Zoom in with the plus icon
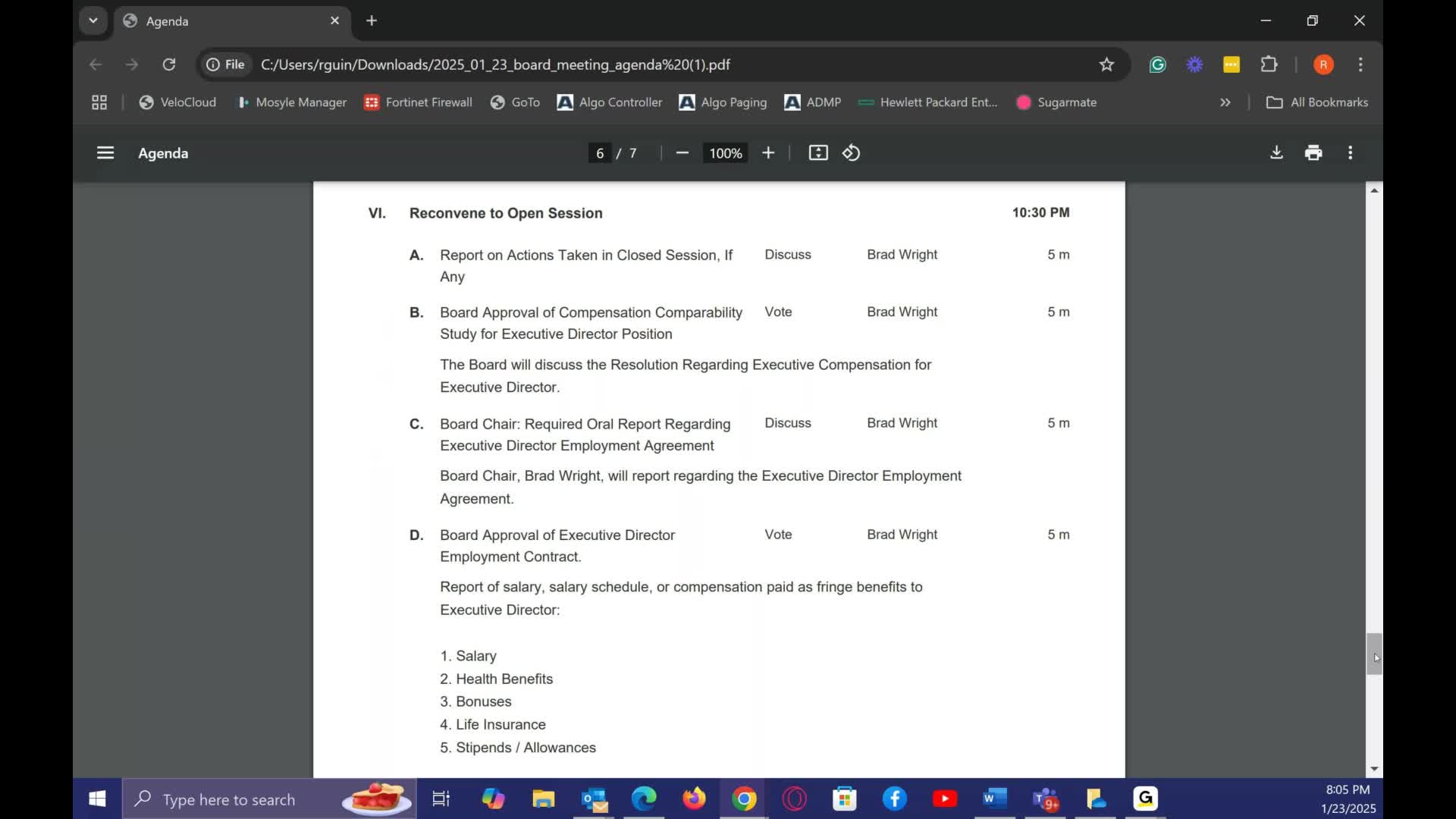Viewport: 1456px width, 819px height. coord(768,153)
